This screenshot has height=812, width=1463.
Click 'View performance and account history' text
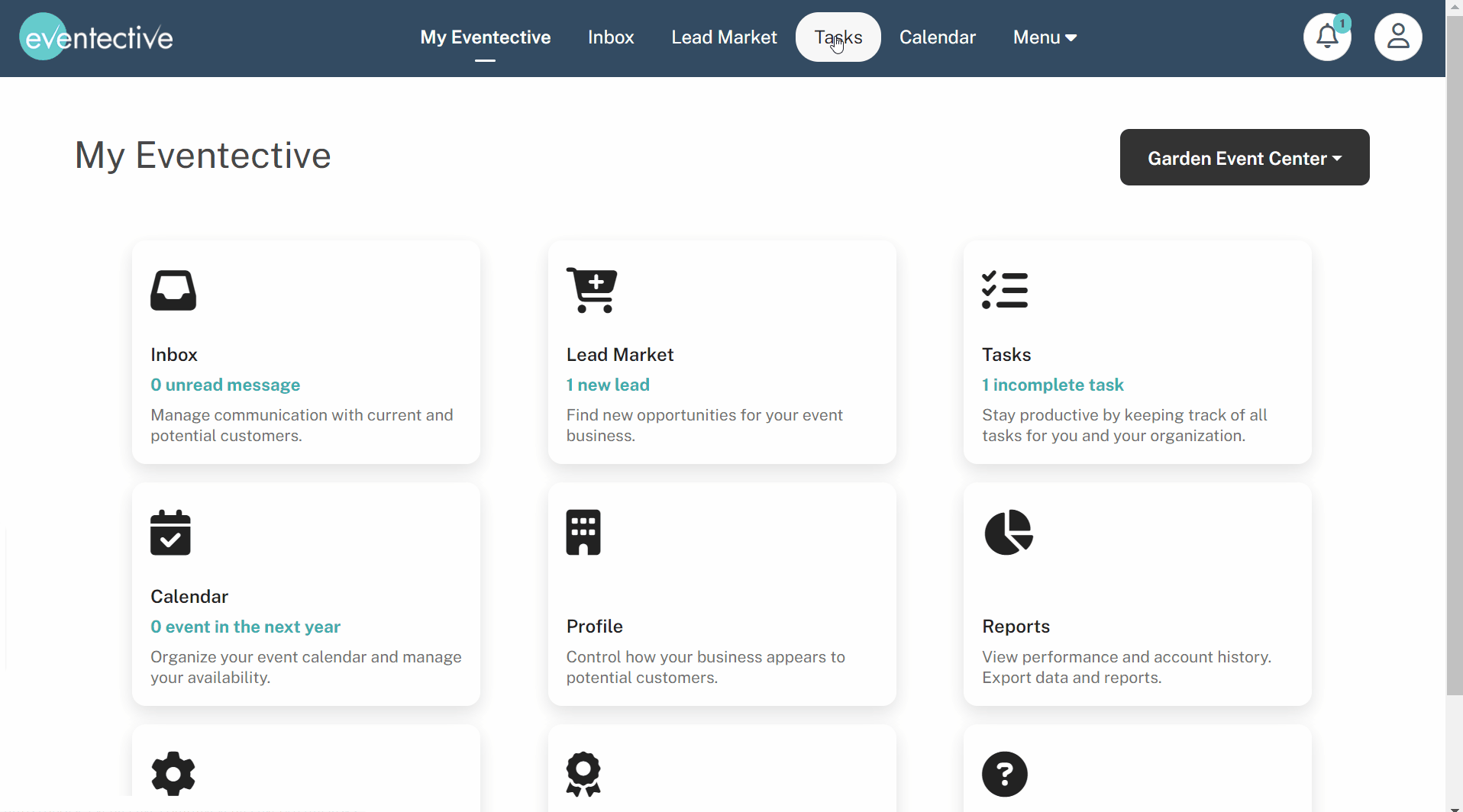[1126, 667]
